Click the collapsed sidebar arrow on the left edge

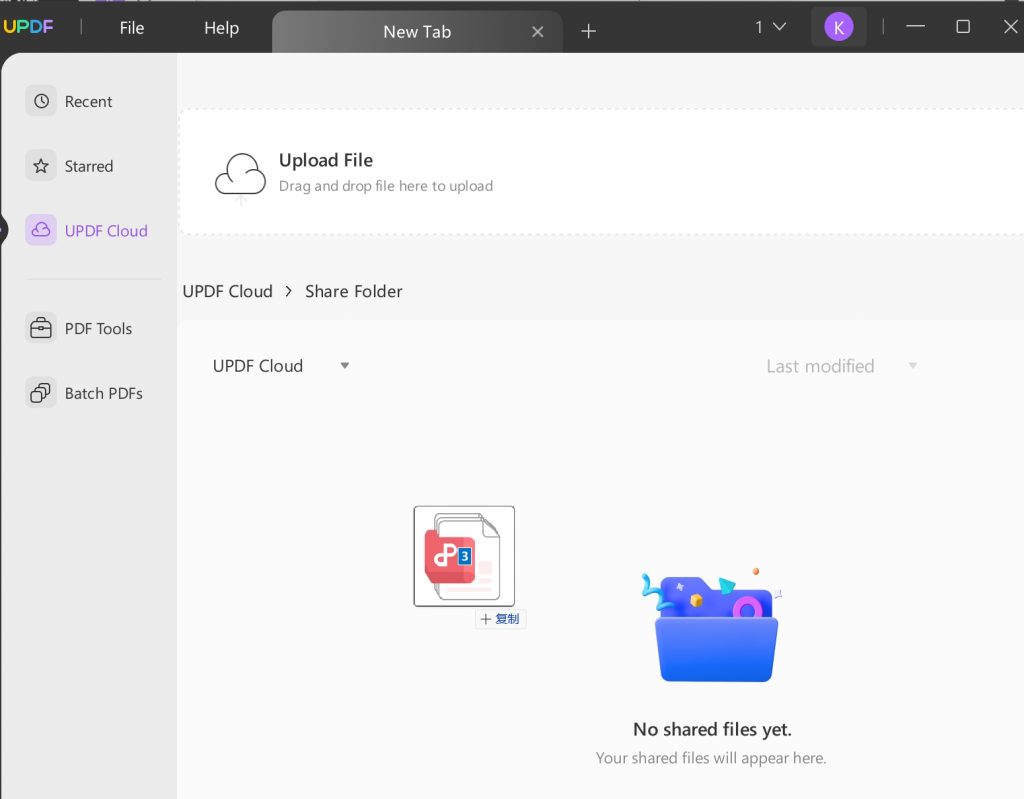[4, 231]
